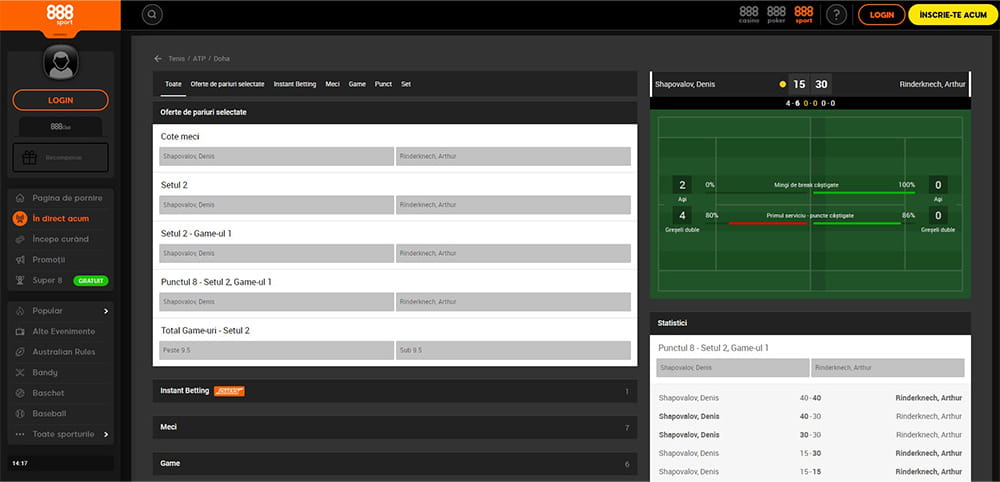Click the Popular flame icon

click(20, 311)
